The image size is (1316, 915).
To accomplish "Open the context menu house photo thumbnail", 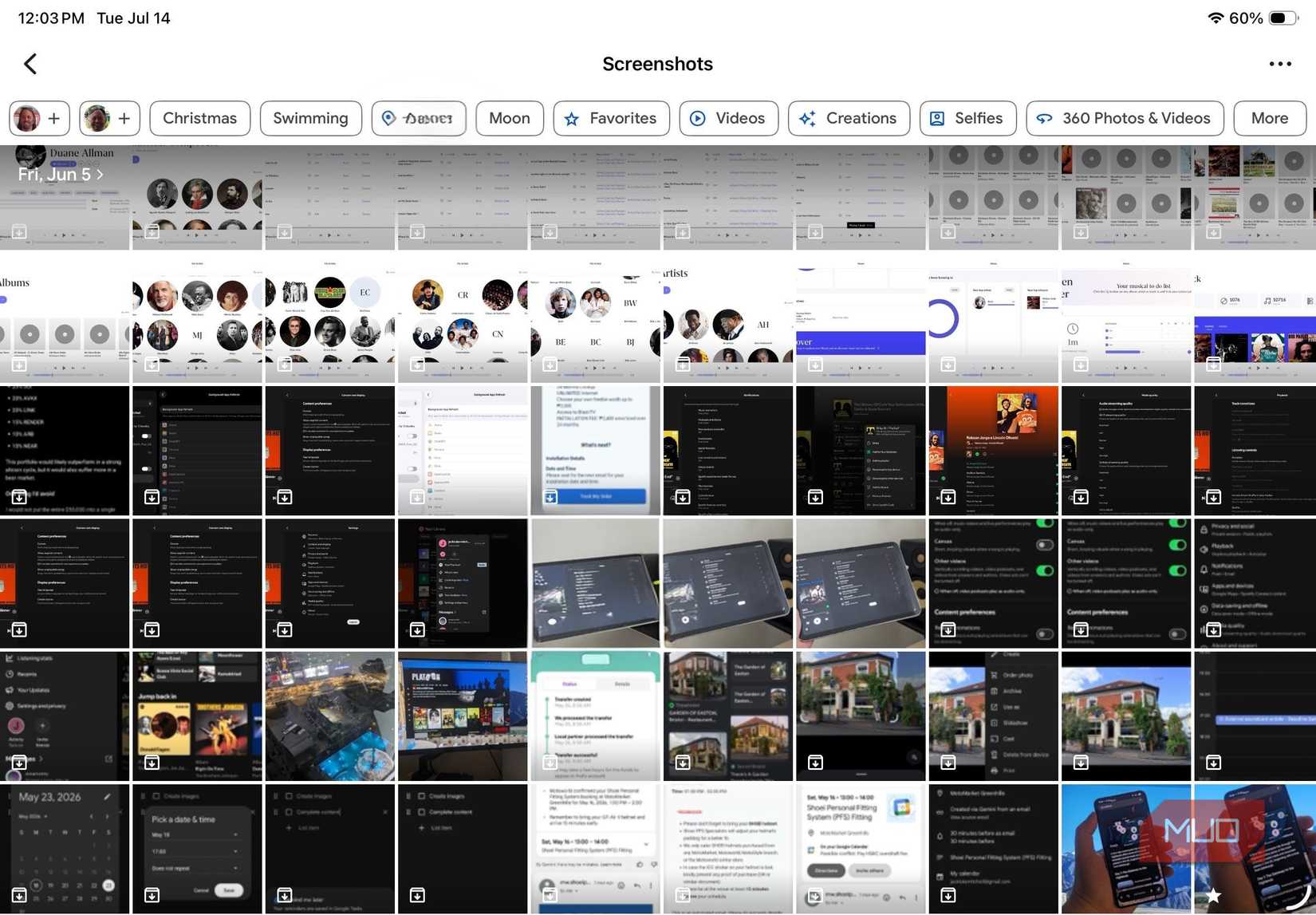I will [993, 716].
